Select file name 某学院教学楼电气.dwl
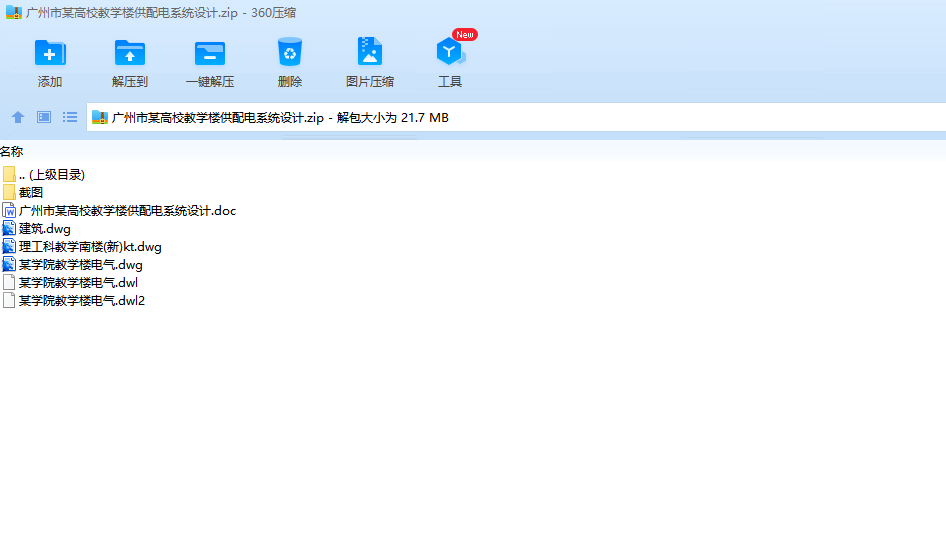The height and width of the screenshot is (534, 946). coord(78,282)
